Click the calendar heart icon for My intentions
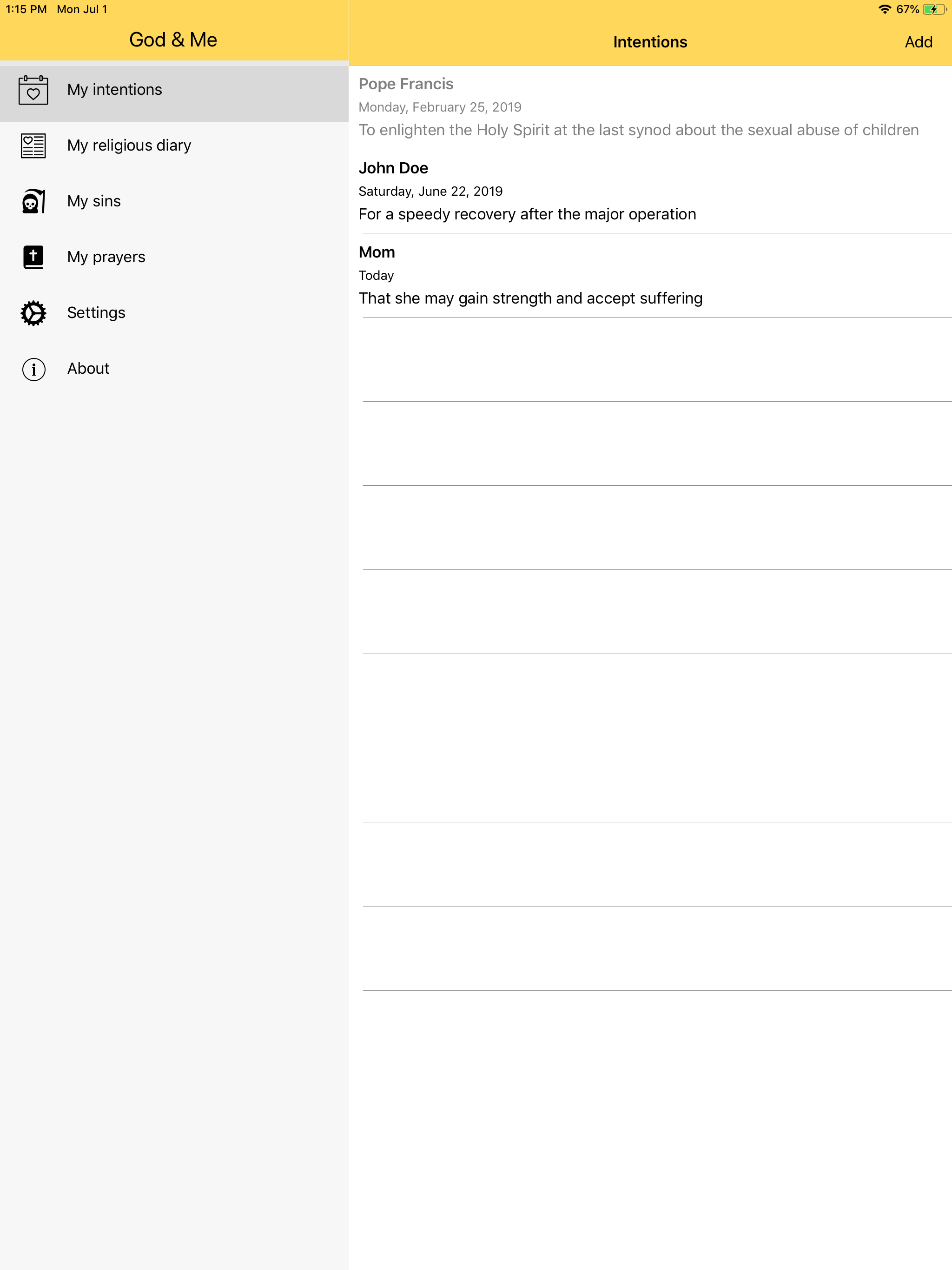The width and height of the screenshot is (952, 1270). pos(33,90)
